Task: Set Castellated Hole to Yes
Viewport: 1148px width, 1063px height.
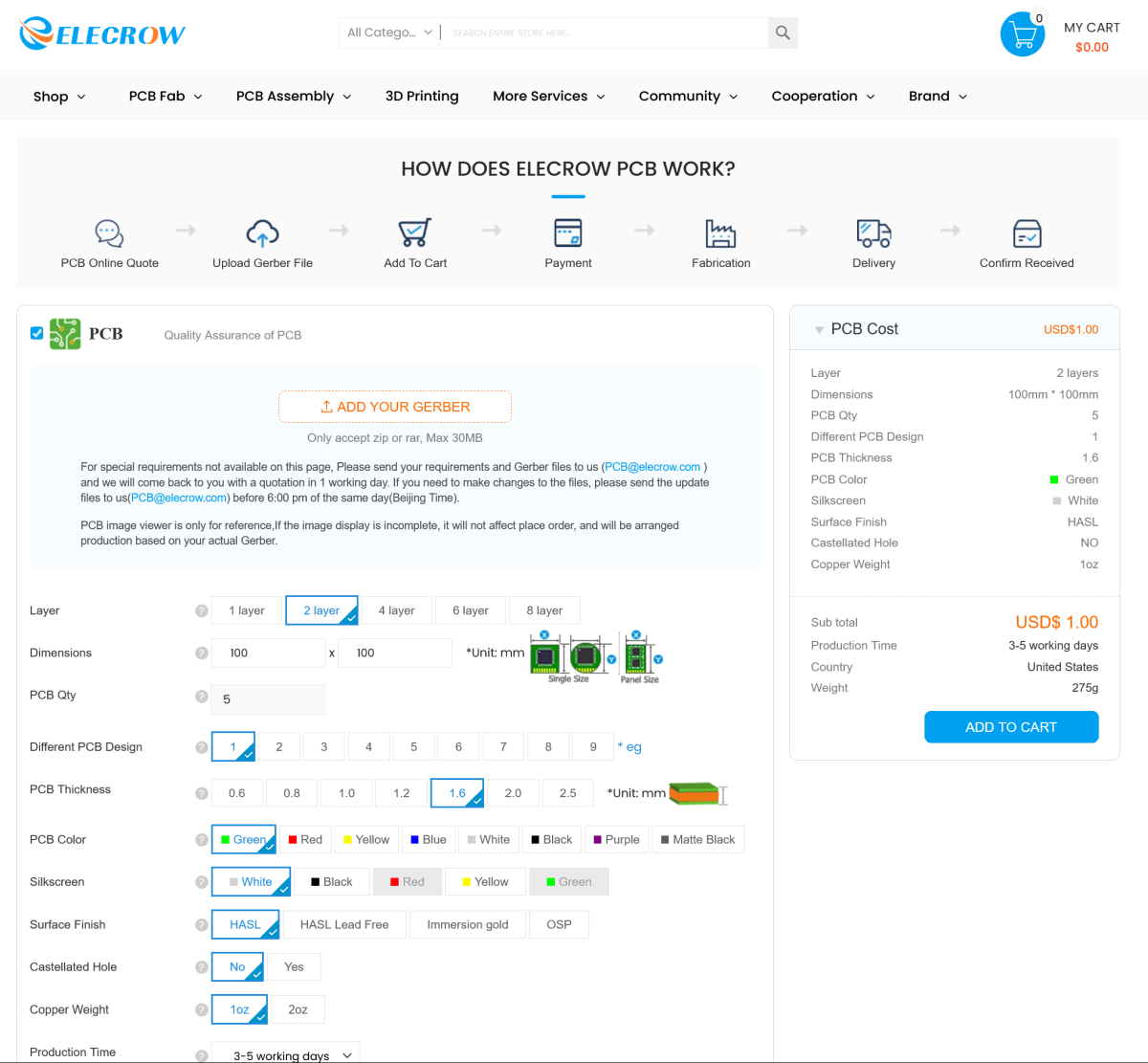Action: 295,967
